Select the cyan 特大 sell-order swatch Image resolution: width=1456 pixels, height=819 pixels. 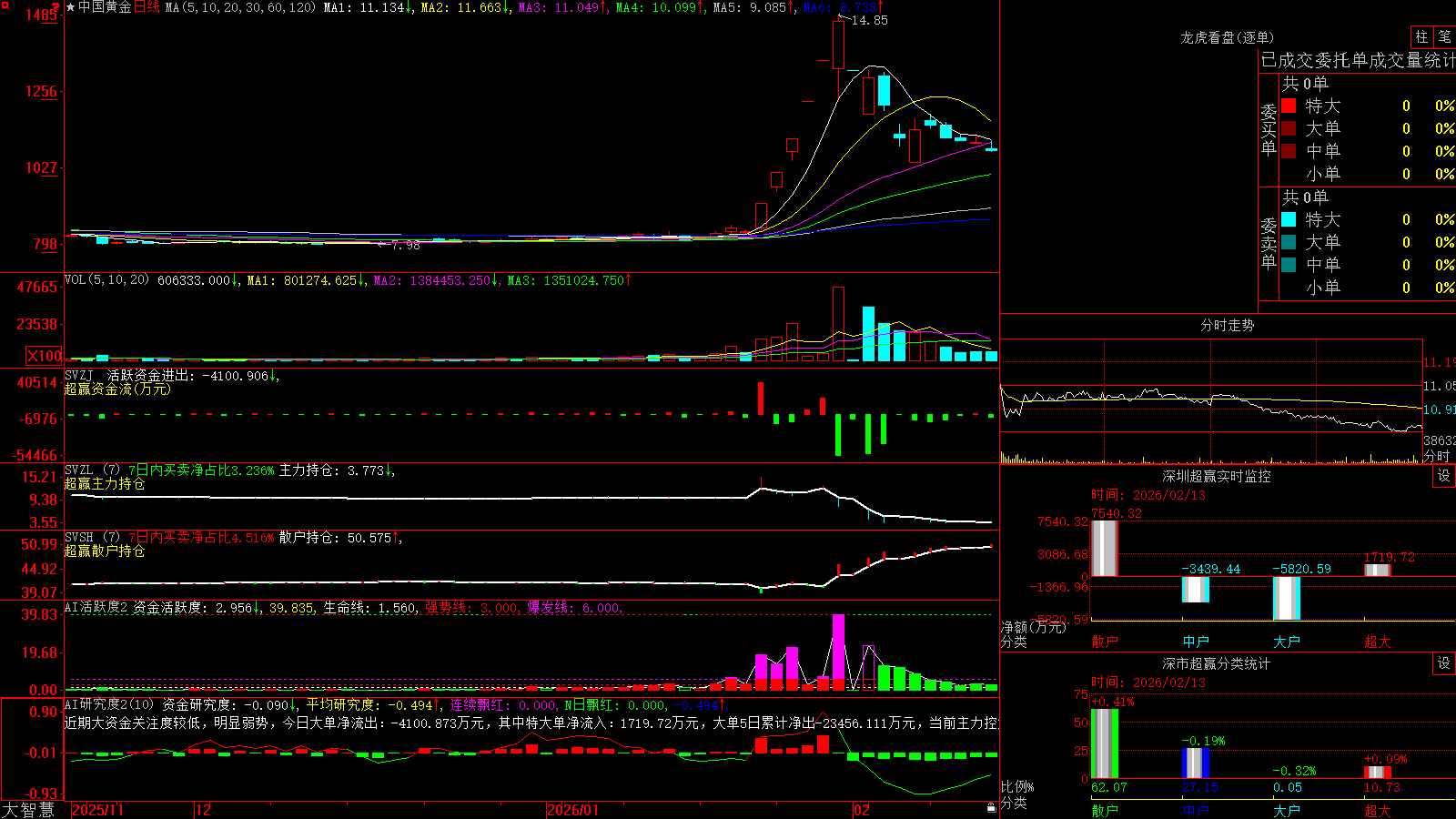(x=1289, y=219)
